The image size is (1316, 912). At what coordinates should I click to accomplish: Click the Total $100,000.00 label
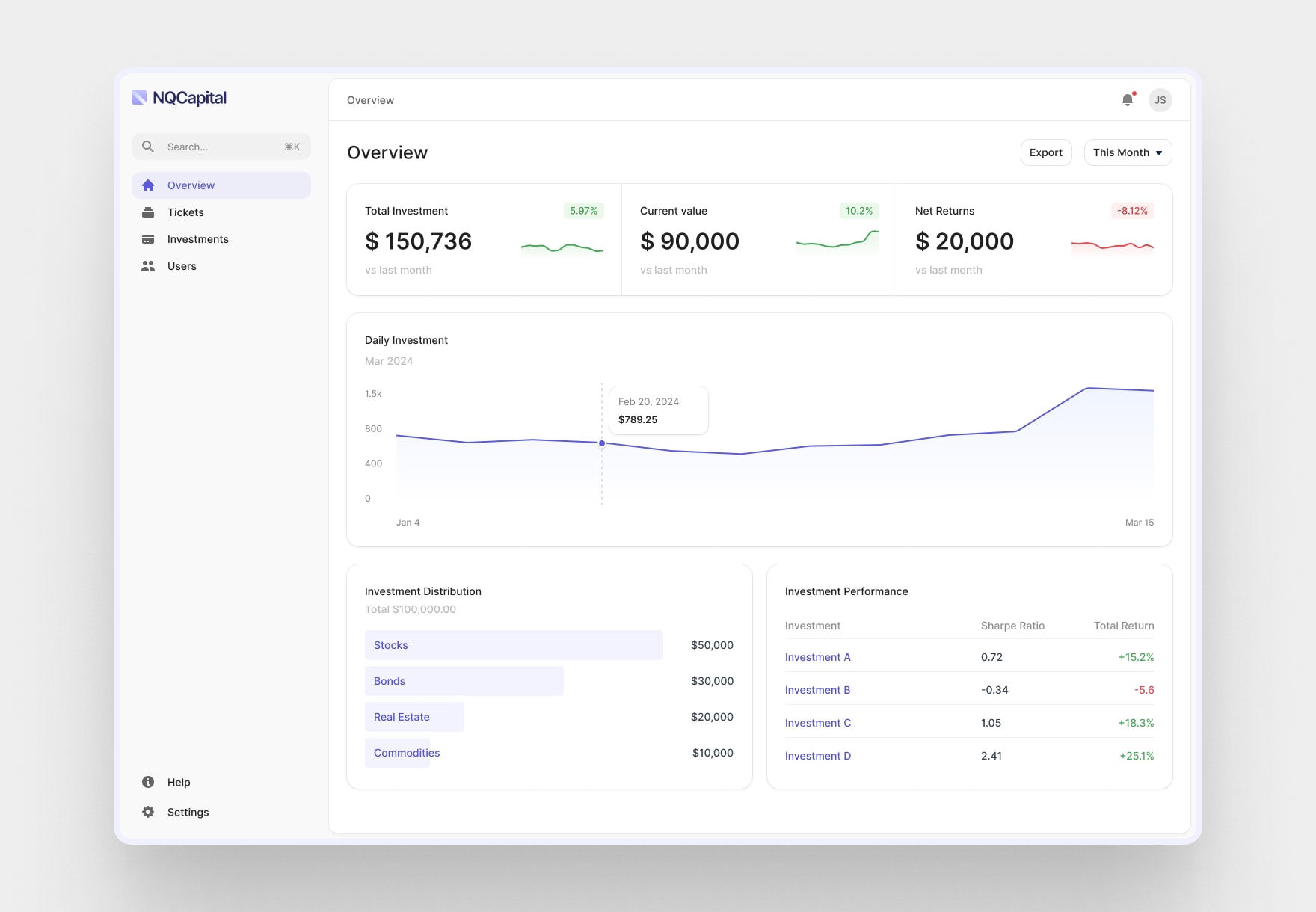point(411,609)
